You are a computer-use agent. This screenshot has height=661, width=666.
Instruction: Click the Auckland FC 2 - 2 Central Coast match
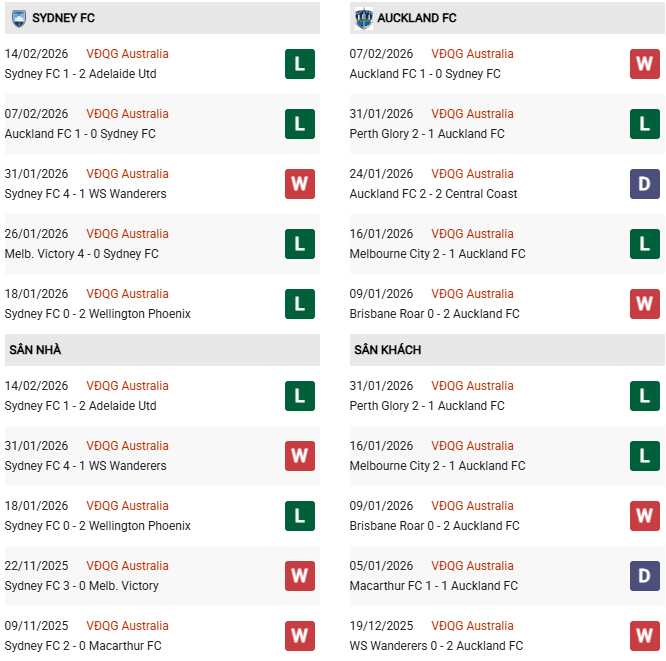[433, 194]
